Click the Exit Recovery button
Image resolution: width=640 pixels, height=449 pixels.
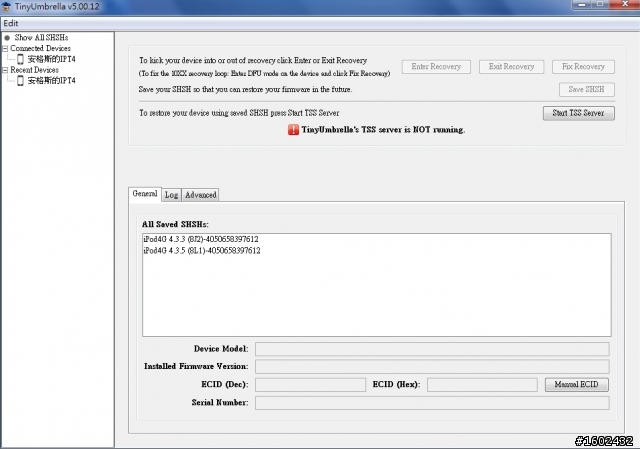tap(511, 67)
